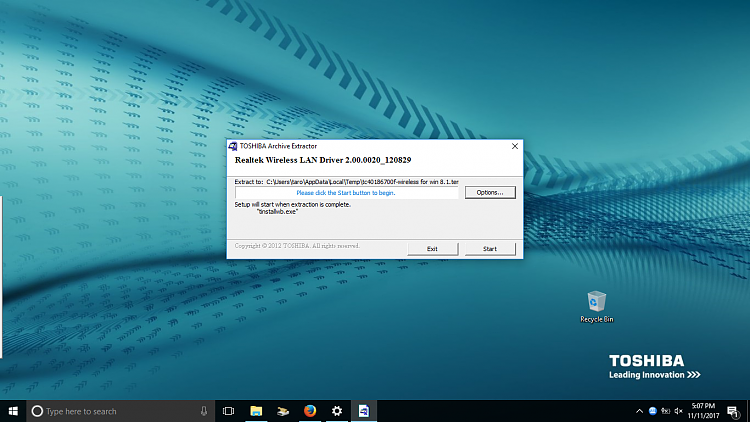Close the TOSHIBA Archive Extractor window

click(x=515, y=146)
